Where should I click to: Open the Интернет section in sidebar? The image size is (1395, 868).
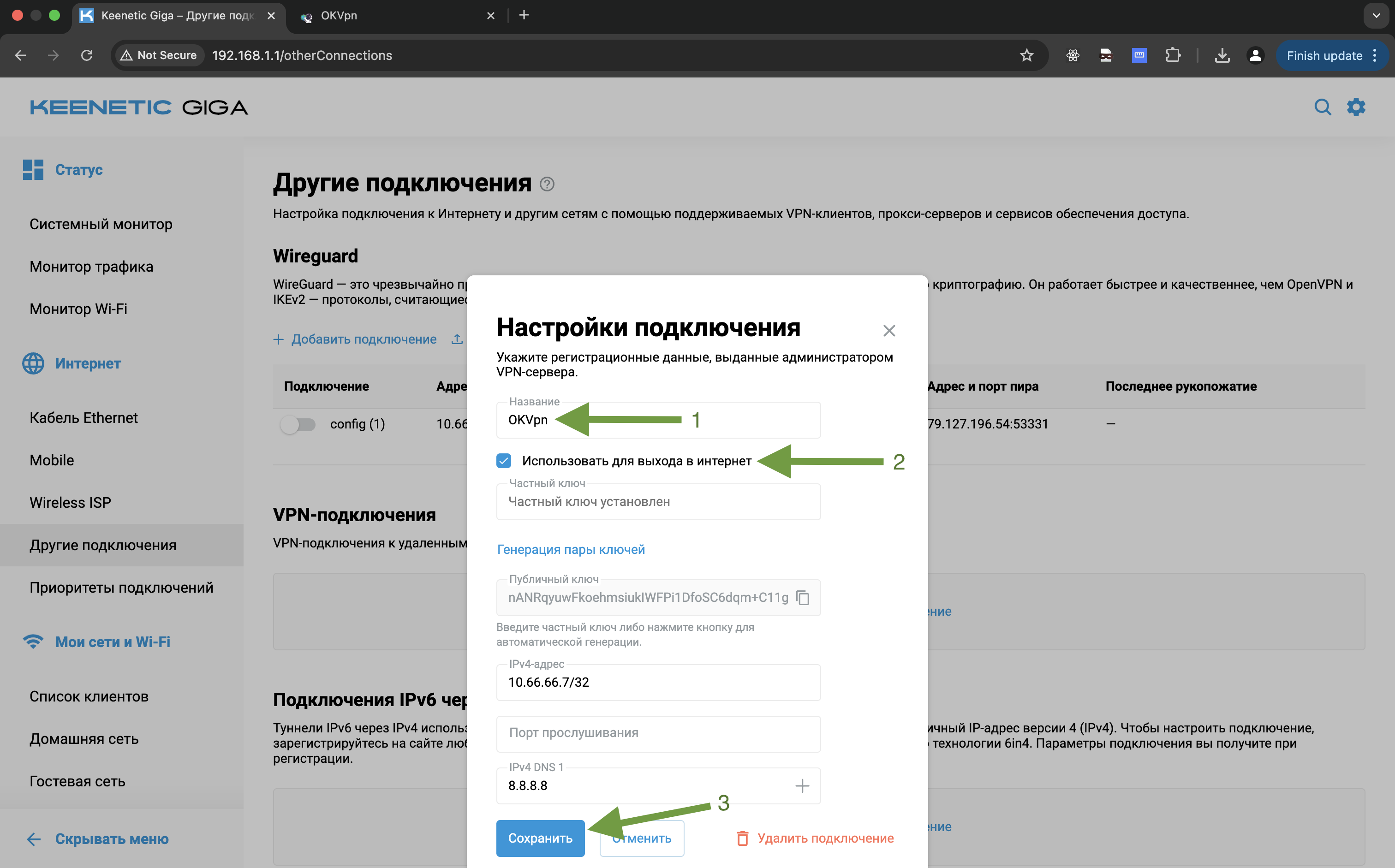tap(88, 363)
